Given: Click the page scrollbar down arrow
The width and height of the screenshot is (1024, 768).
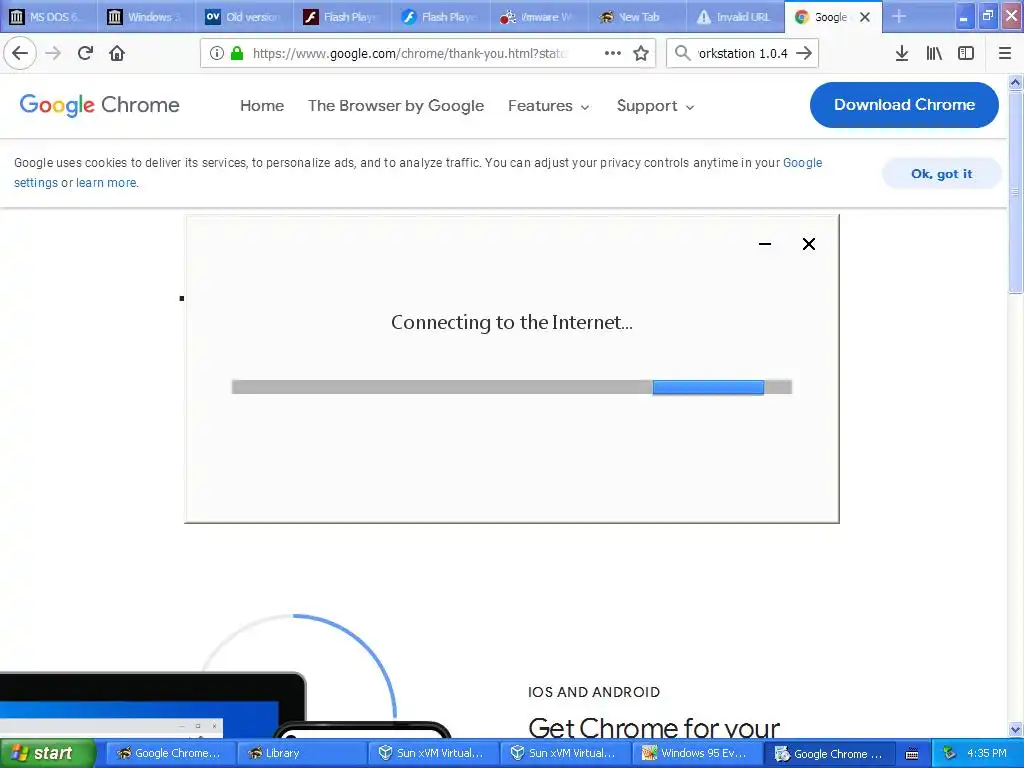Looking at the screenshot, I should [1015, 729].
